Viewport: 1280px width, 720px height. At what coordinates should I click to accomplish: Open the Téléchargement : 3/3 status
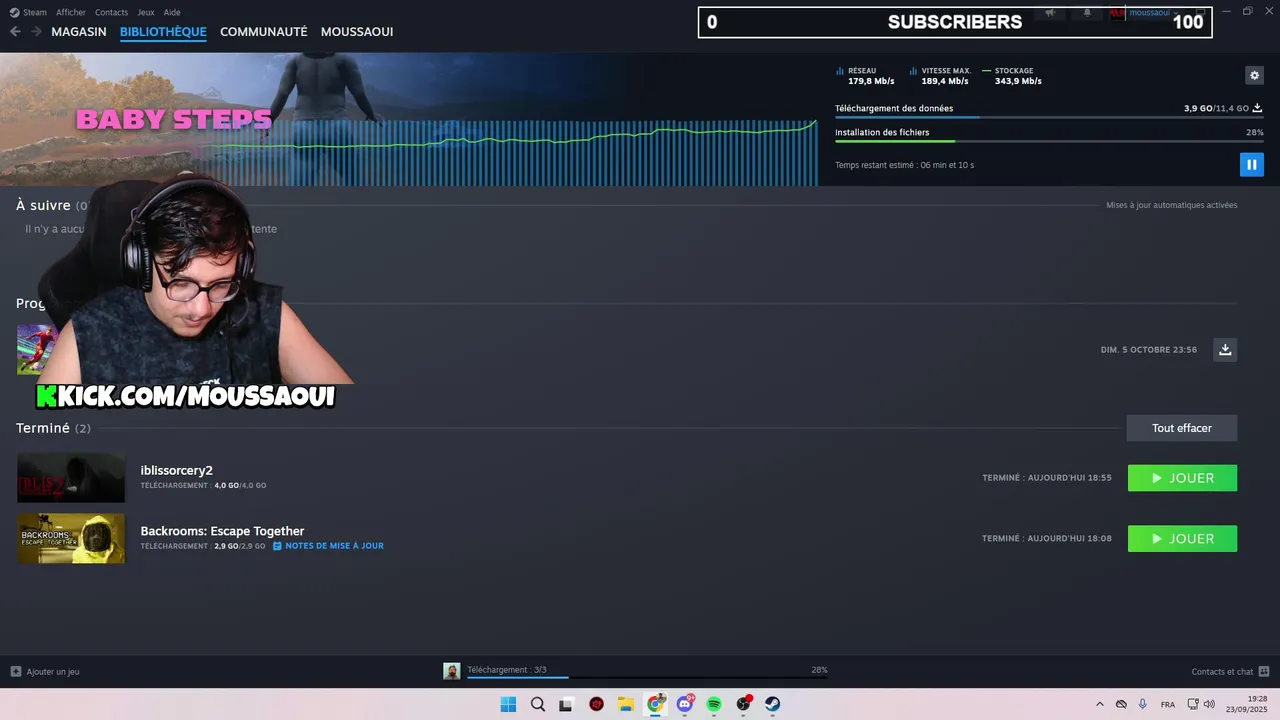507,670
